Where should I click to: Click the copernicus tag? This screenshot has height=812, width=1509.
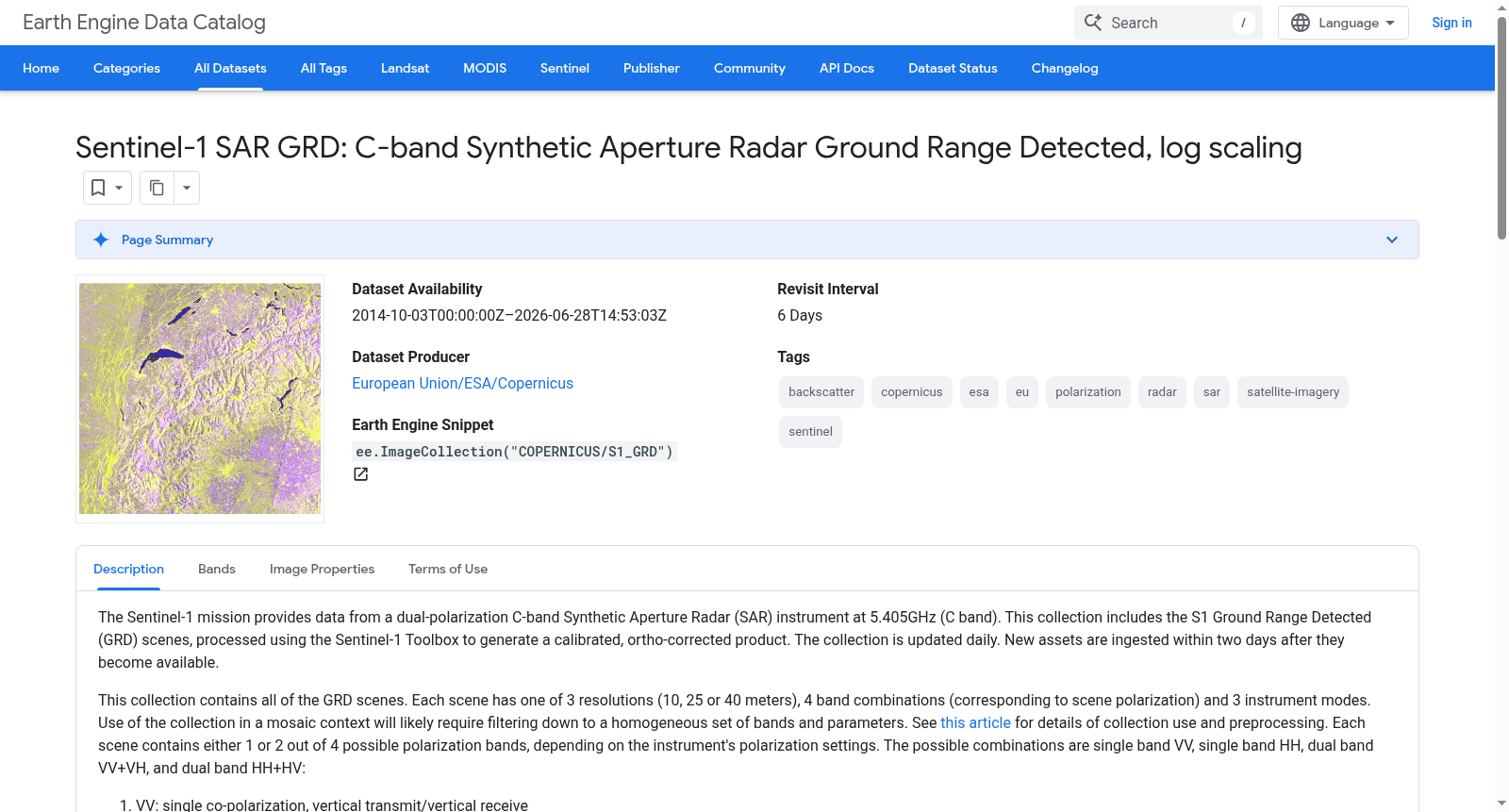[x=911, y=392]
